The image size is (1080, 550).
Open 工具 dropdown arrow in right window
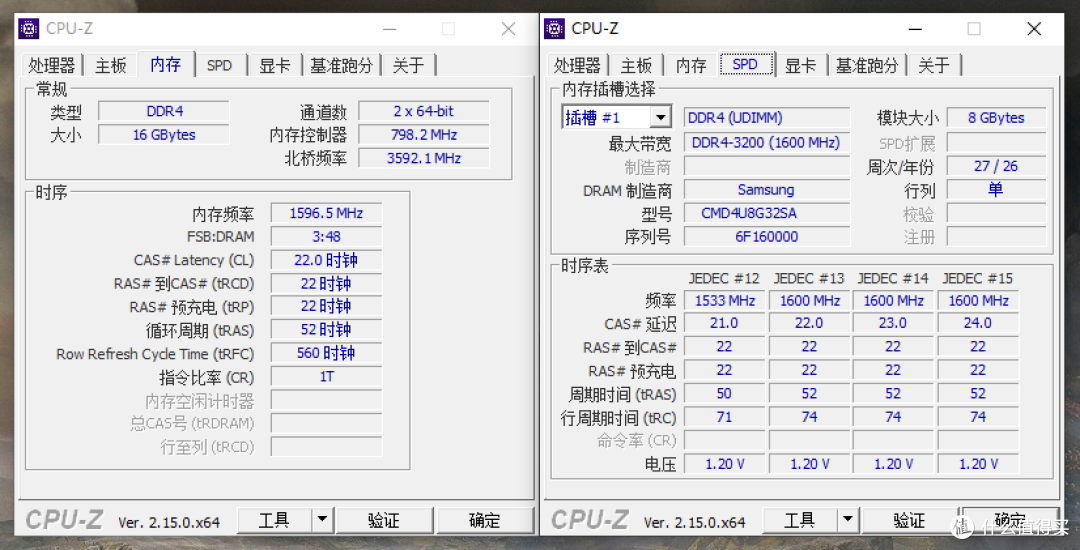[848, 520]
